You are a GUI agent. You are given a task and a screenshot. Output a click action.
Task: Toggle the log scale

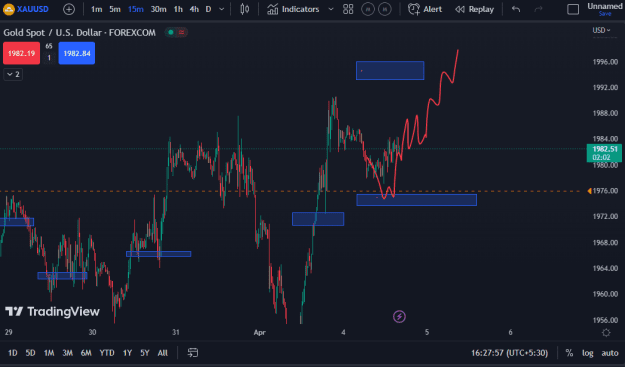point(588,353)
